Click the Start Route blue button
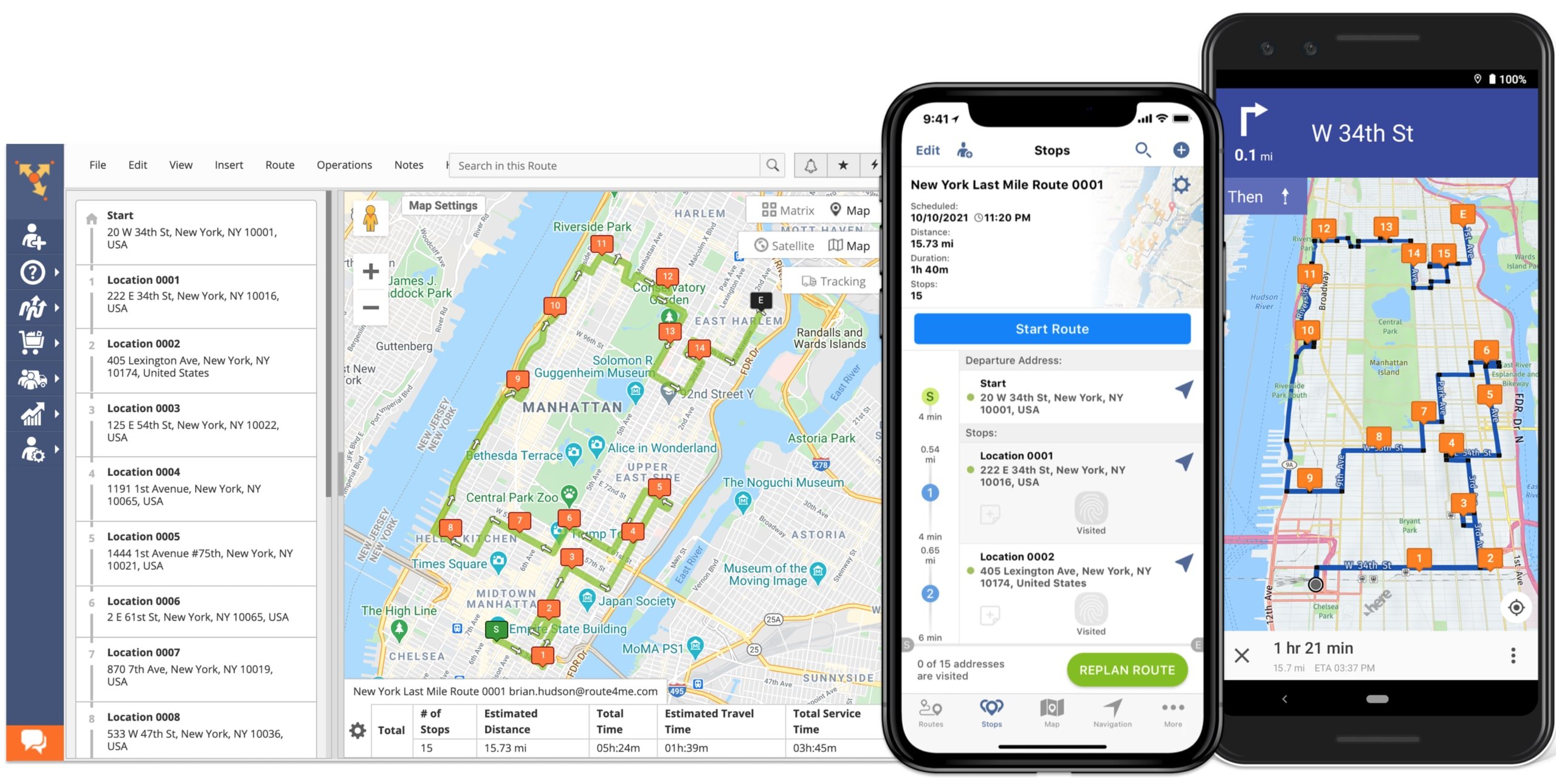This screenshot has width=1556, height=784. tap(1051, 328)
